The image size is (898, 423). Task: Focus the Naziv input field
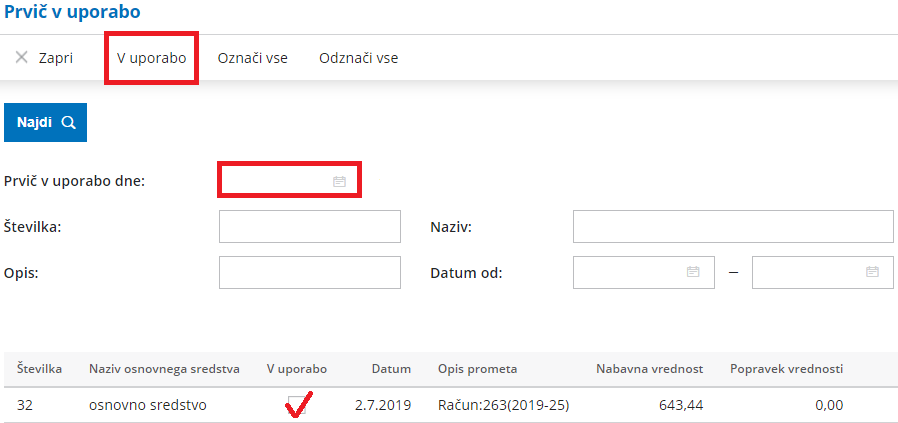(733, 227)
